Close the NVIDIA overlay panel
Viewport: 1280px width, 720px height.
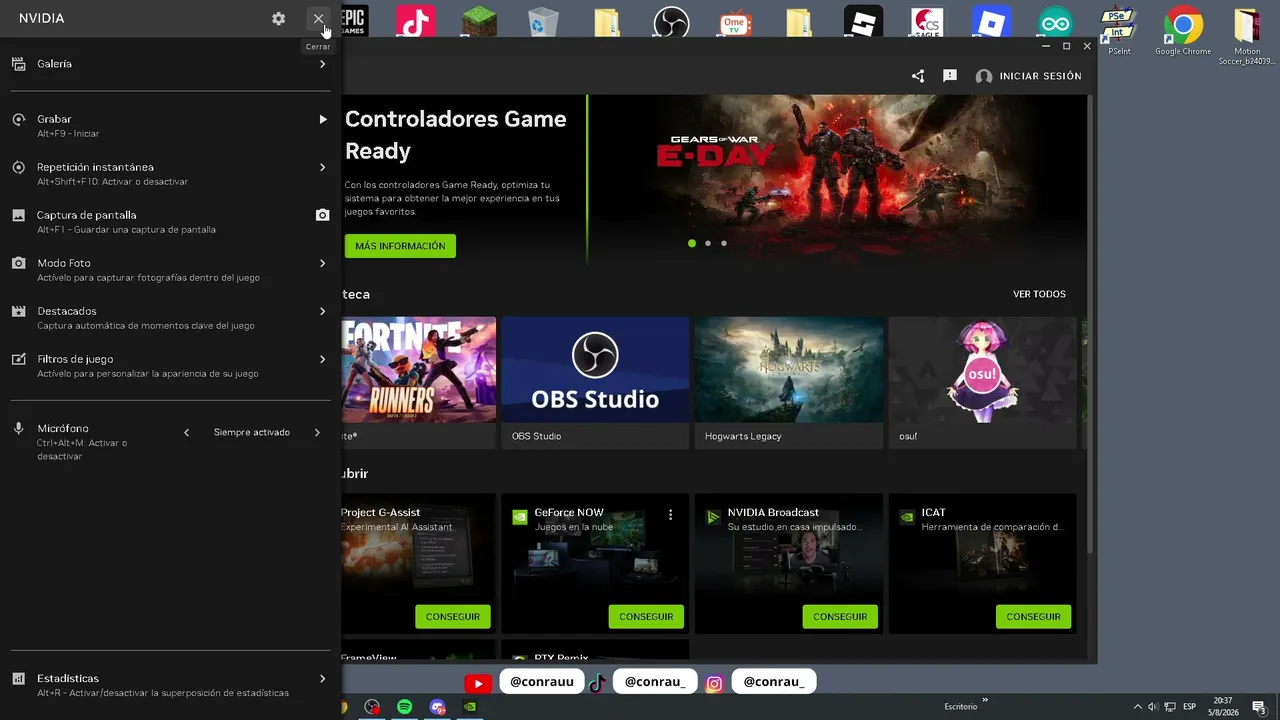tap(318, 19)
